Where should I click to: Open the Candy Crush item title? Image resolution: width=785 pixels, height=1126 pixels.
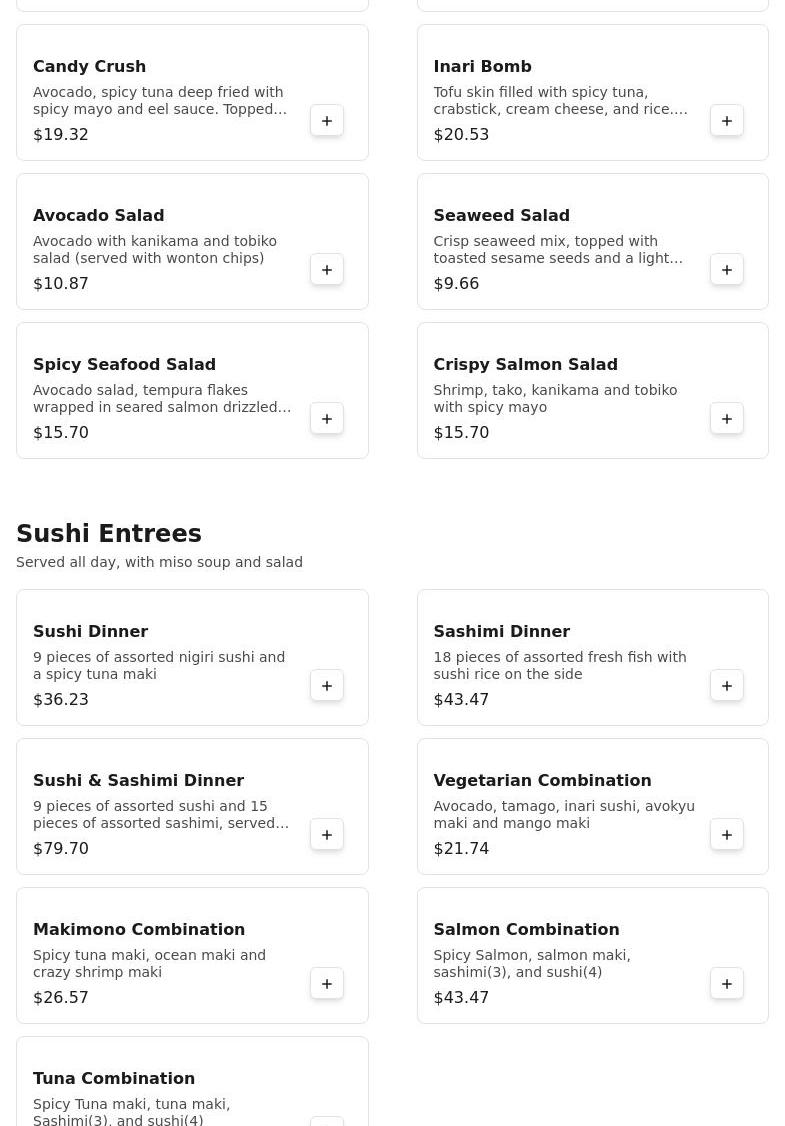pyautogui.click(x=90, y=66)
